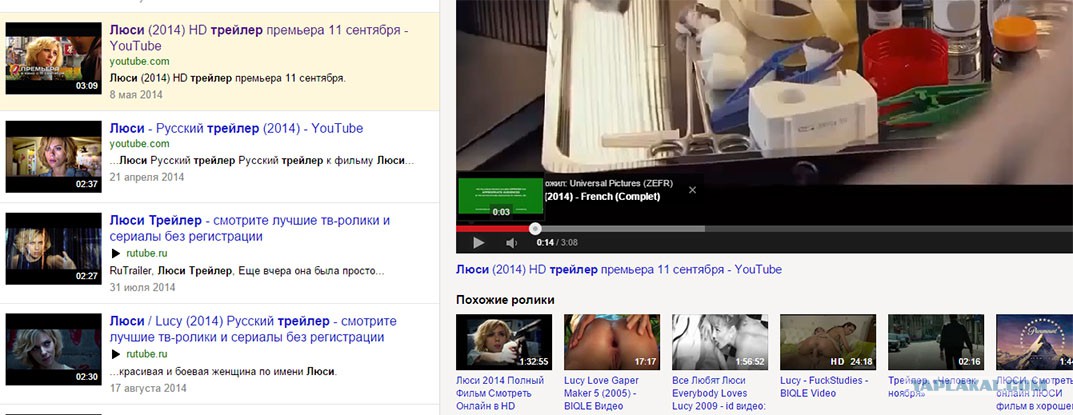The height and width of the screenshot is (415, 1073).
Task: Open 'Трейлер «Человек ноября»' related link
Action: pos(933,387)
